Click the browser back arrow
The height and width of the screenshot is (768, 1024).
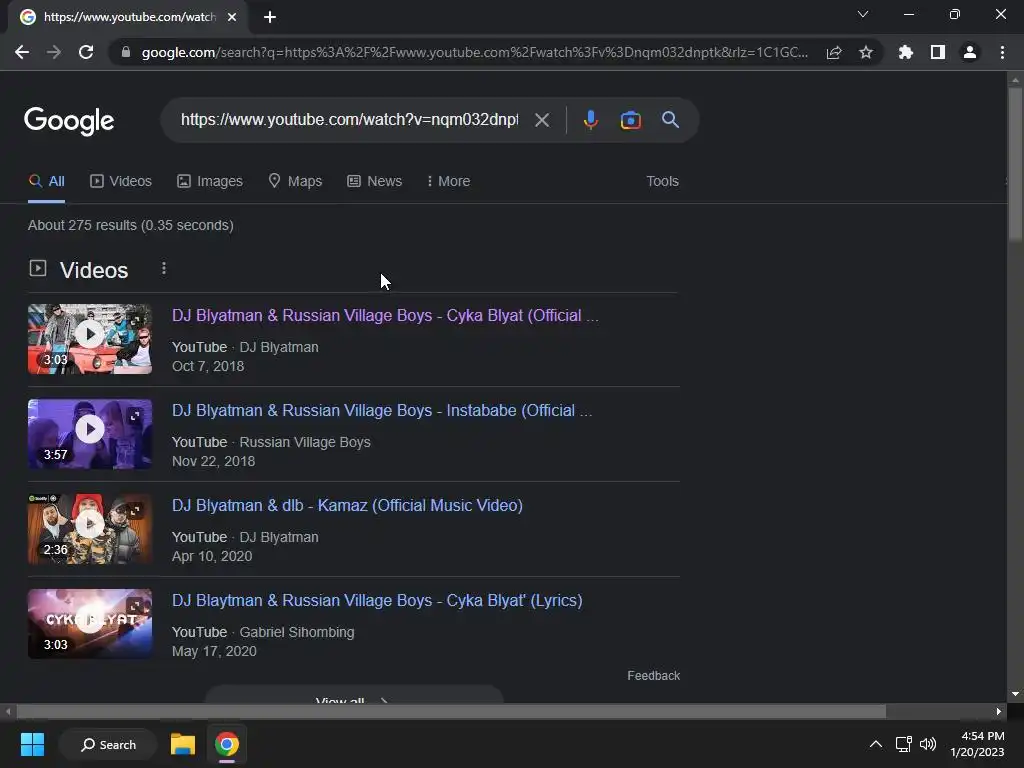click(22, 52)
